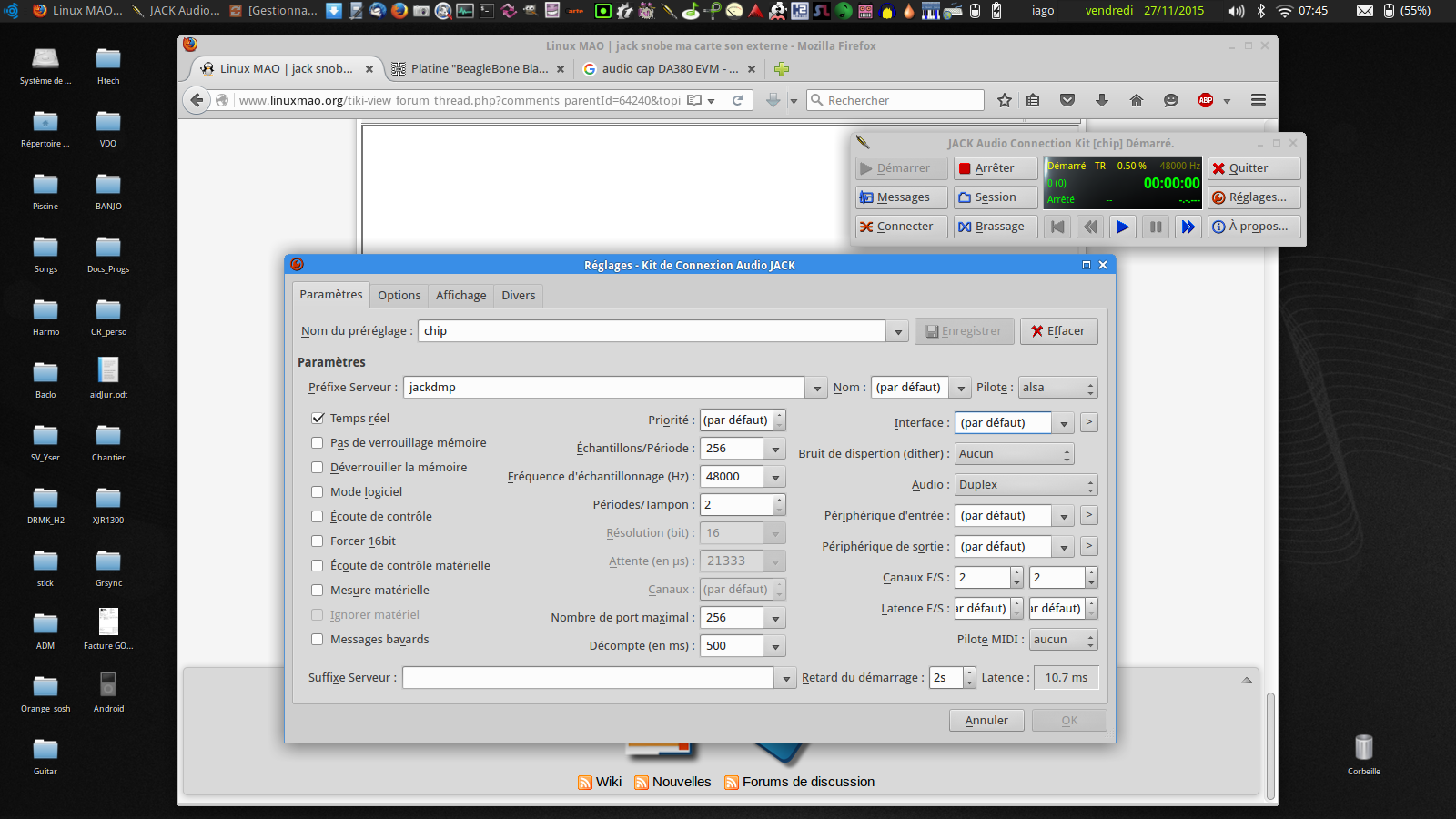
Task: Open the Fréquence d'échantillonnage dropdown
Action: coord(775,477)
